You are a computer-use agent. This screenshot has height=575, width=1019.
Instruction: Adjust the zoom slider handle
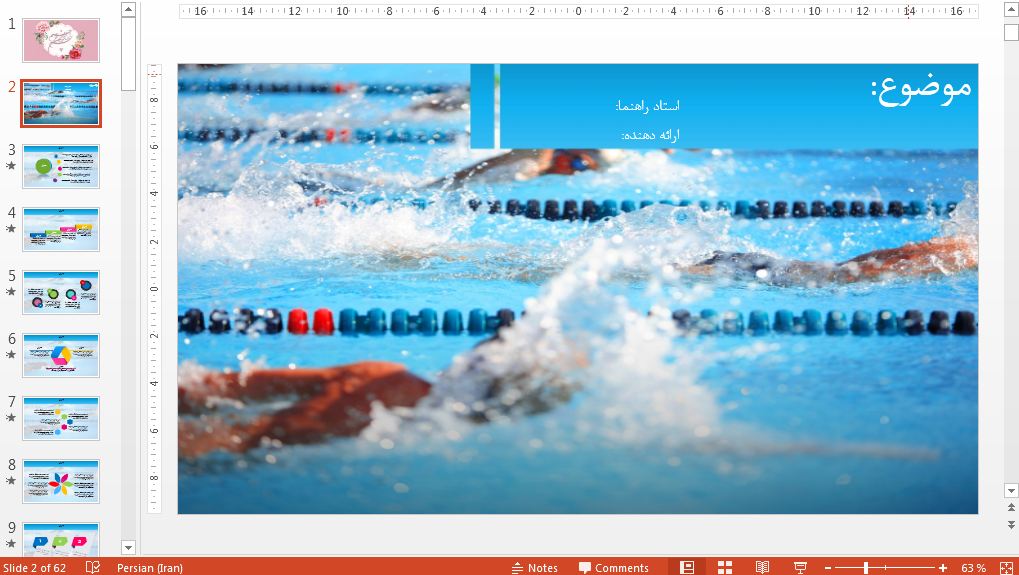[x=865, y=568]
